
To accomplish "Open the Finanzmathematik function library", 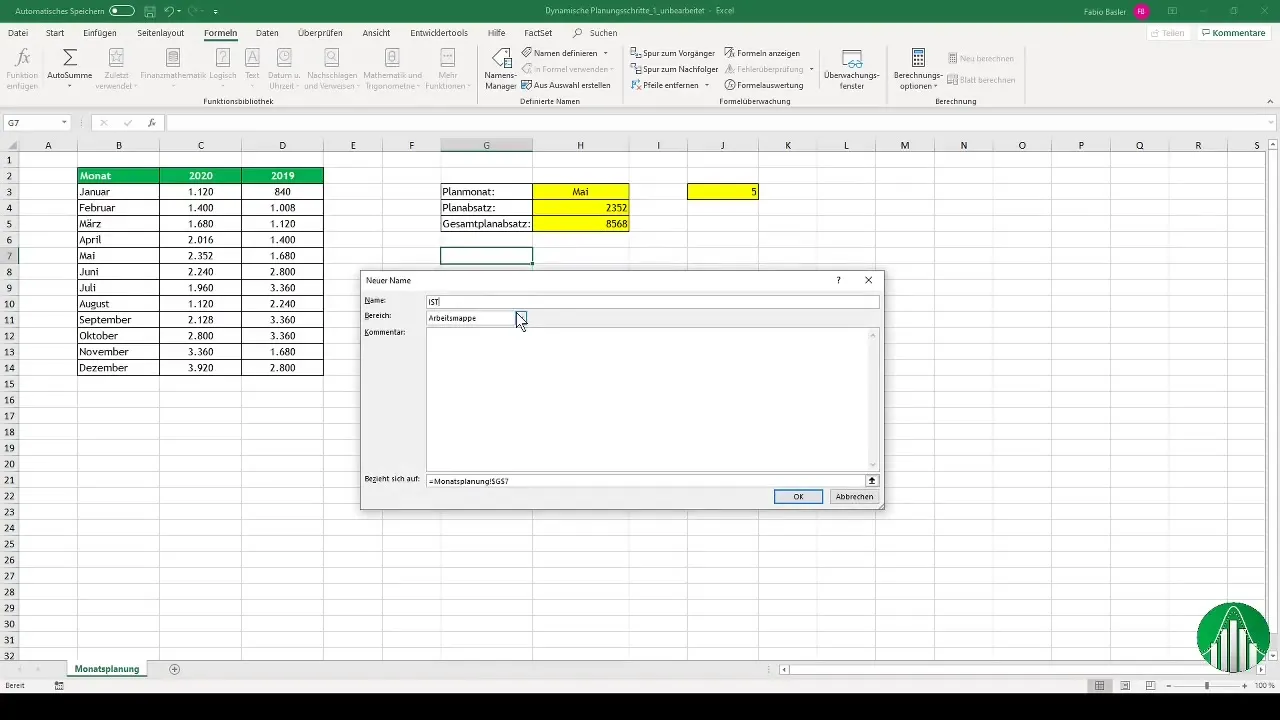I will (x=173, y=69).
